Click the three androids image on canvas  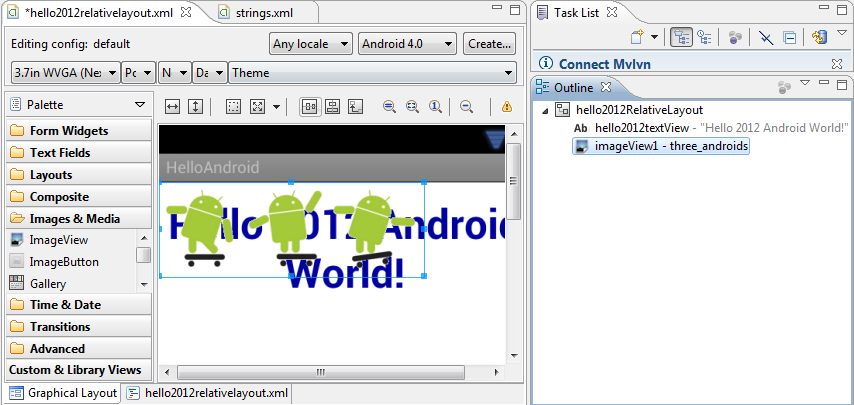(292, 230)
